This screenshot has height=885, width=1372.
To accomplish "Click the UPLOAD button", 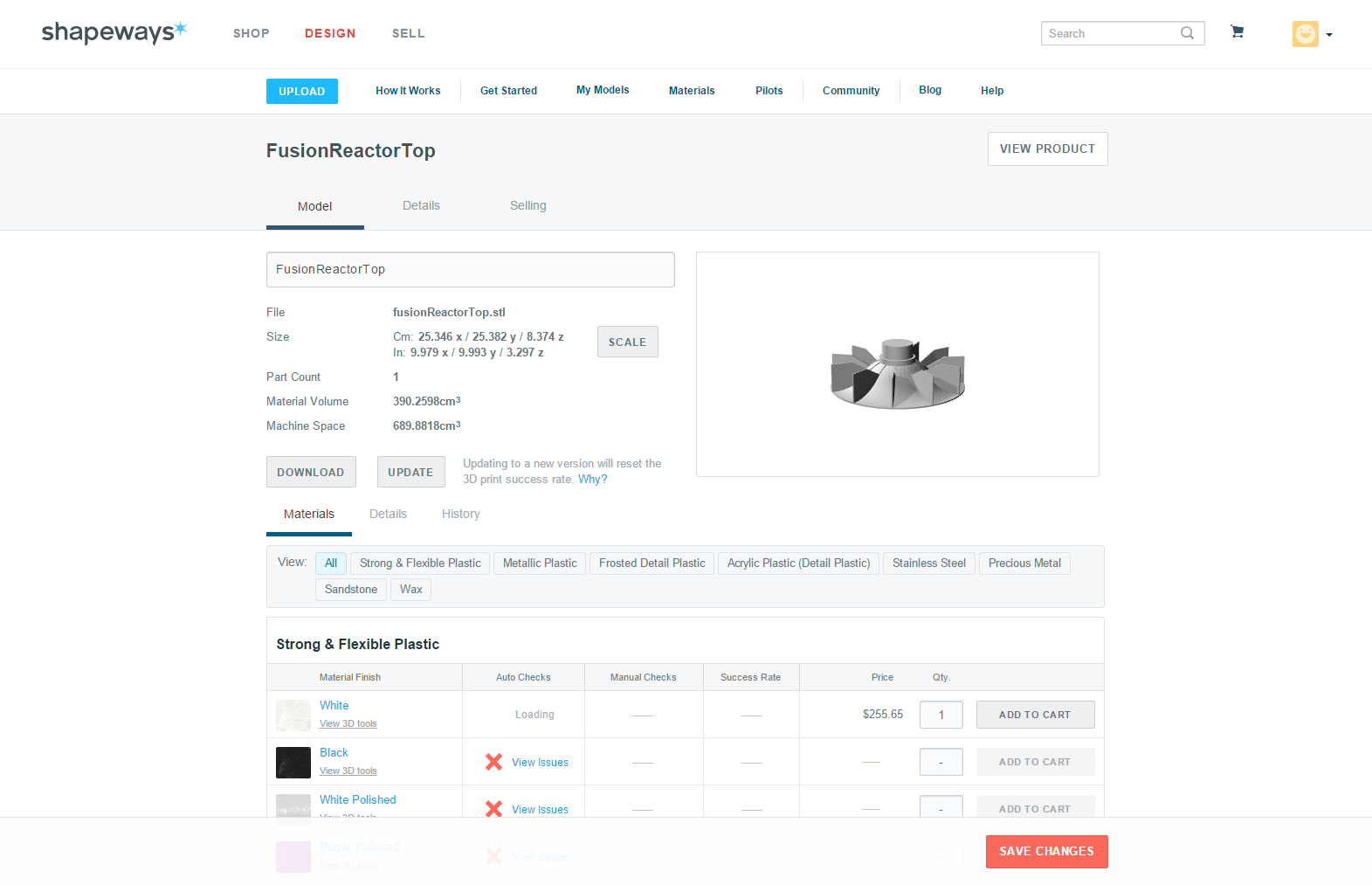I will point(302,91).
